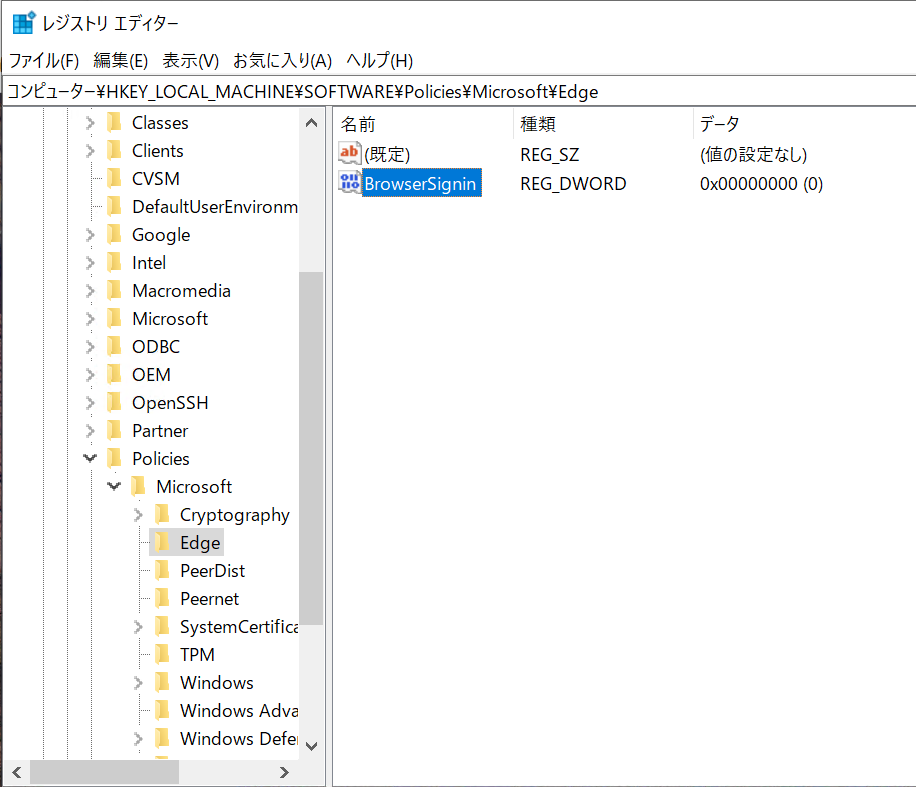916x787 pixels.
Task: Open the ファイル(F) menu
Action: (44, 60)
